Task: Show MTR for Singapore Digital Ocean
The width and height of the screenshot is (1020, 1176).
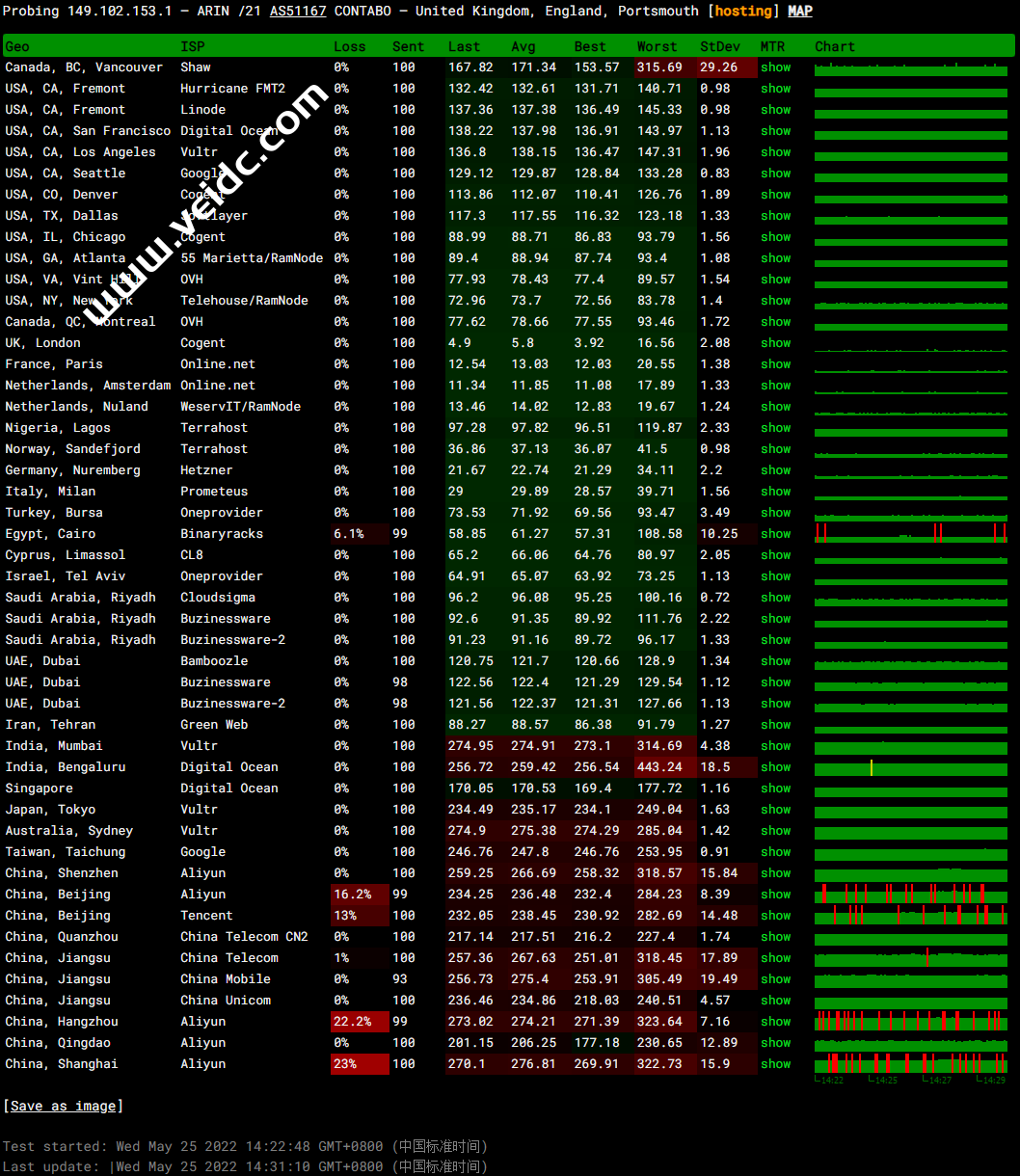Action: click(775, 788)
